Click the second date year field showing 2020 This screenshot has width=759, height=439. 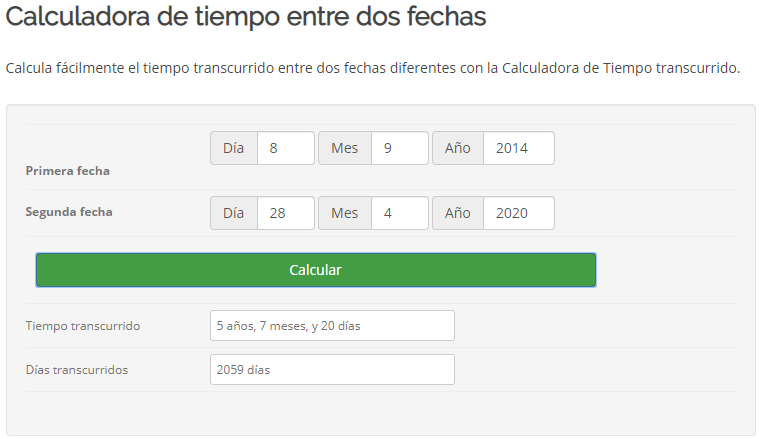(x=518, y=213)
